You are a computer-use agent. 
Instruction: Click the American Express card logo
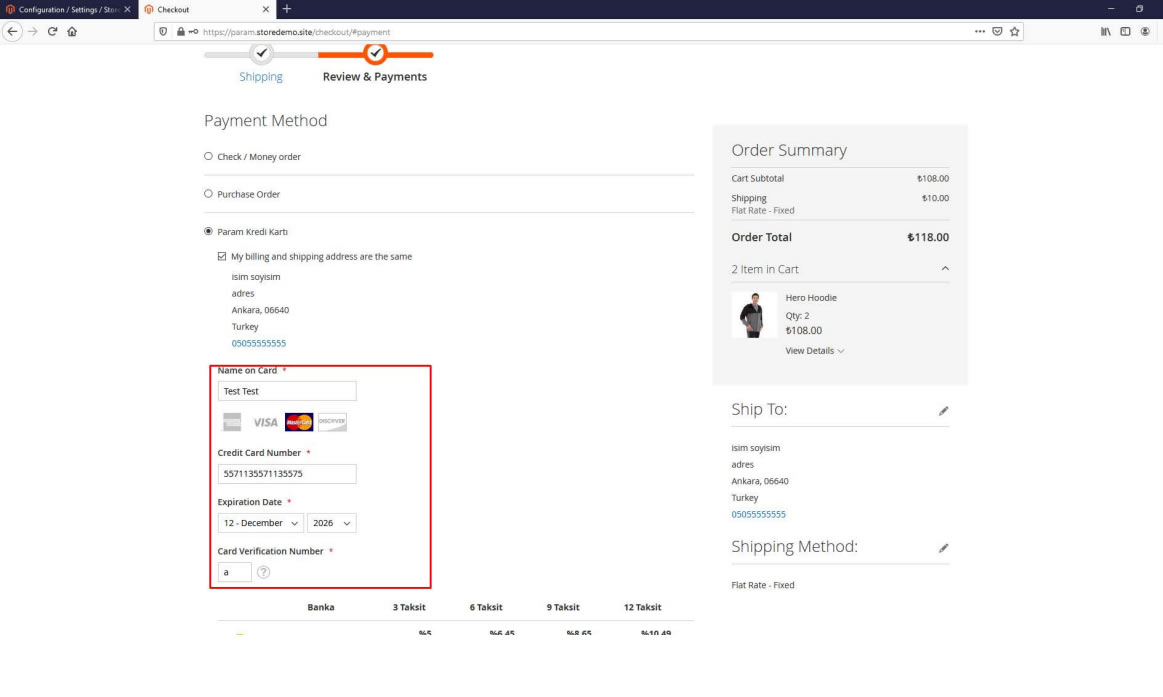tap(232, 422)
